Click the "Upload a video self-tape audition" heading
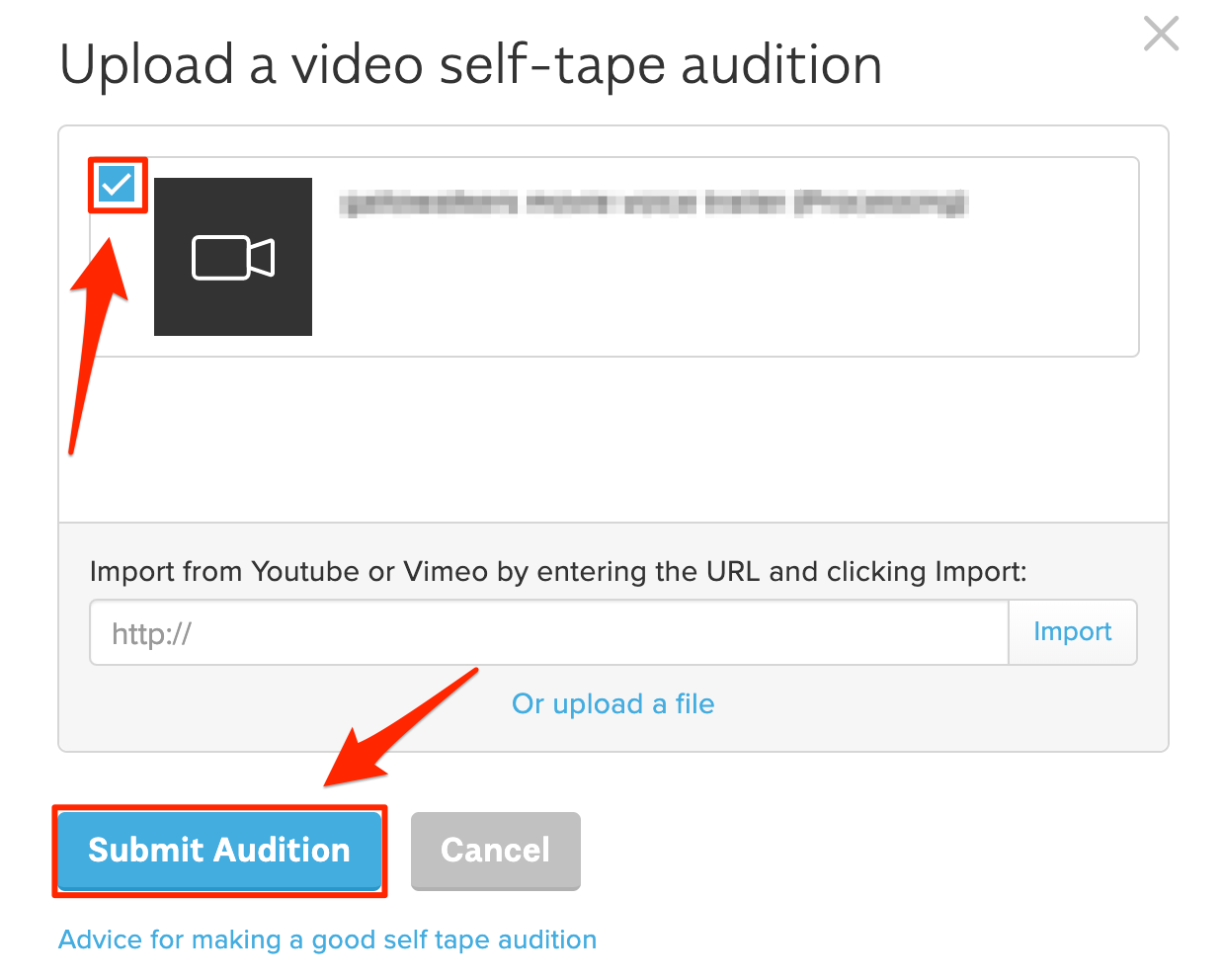This screenshot has height=980, width=1223. pyautogui.click(x=470, y=65)
